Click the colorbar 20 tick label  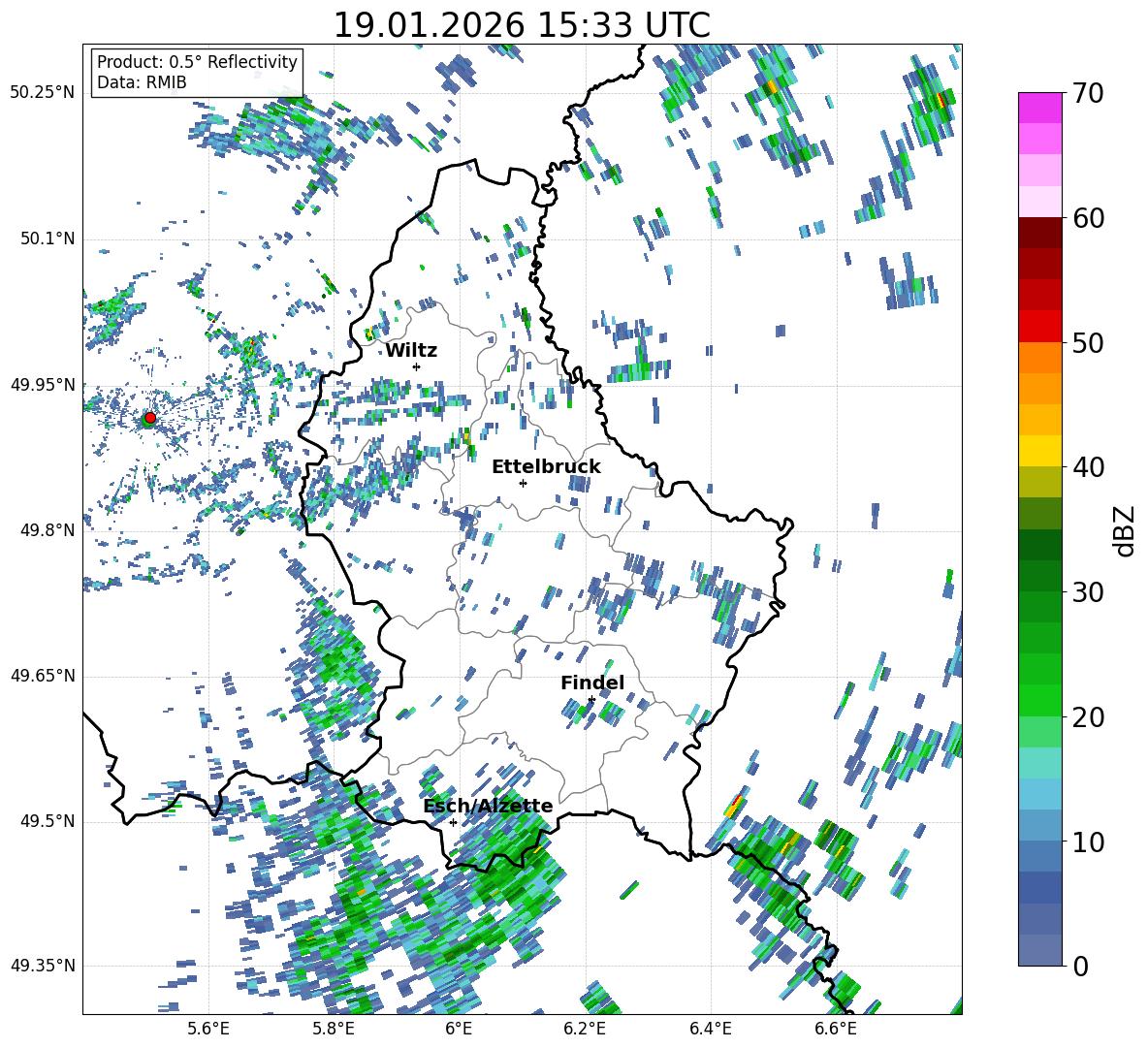(x=1088, y=716)
